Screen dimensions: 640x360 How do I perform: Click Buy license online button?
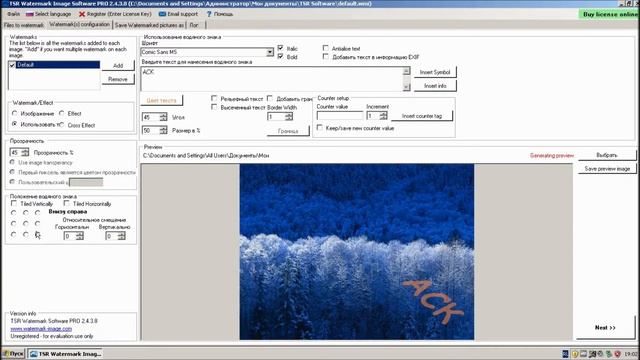pyautogui.click(x=609, y=14)
